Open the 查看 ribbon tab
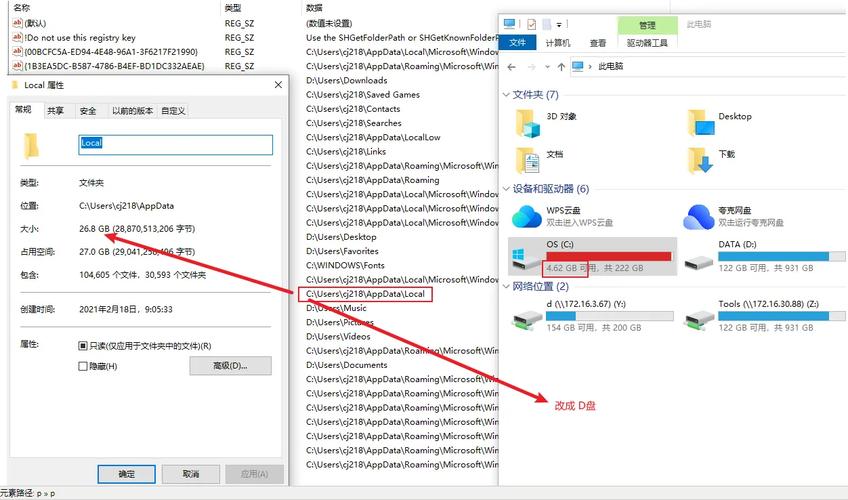This screenshot has height=500, width=848. [x=598, y=43]
